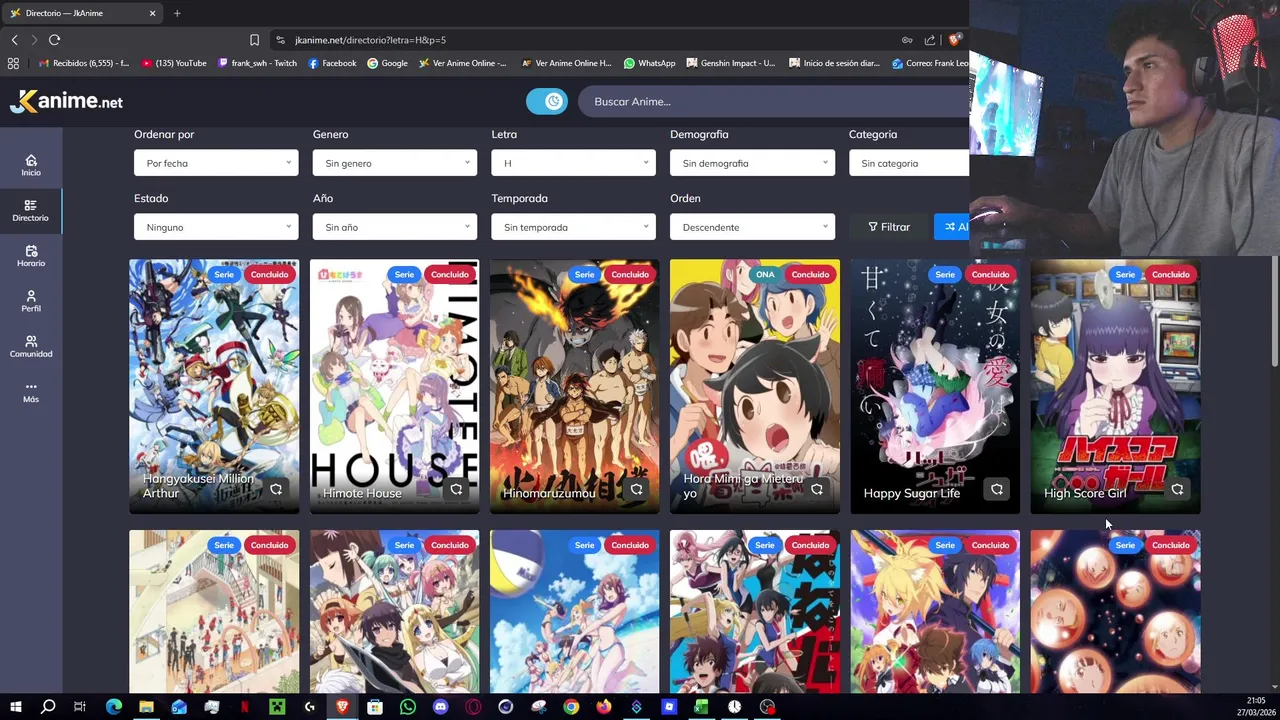Click the JkAnime.net logo
The width and height of the screenshot is (1280, 720).
click(67, 101)
